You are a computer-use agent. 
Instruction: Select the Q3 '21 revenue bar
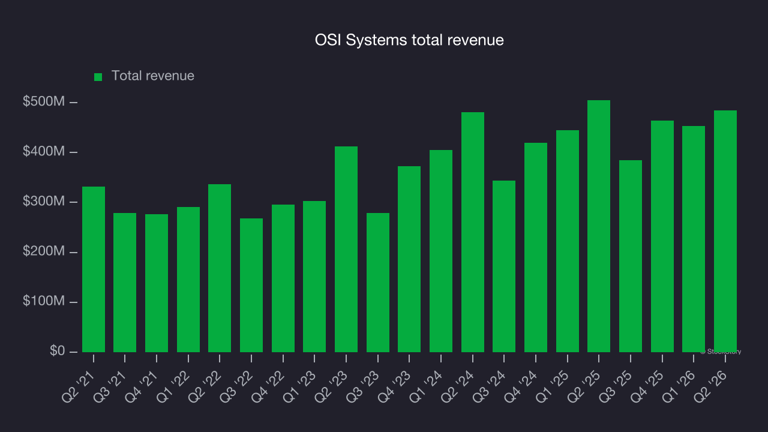point(125,283)
